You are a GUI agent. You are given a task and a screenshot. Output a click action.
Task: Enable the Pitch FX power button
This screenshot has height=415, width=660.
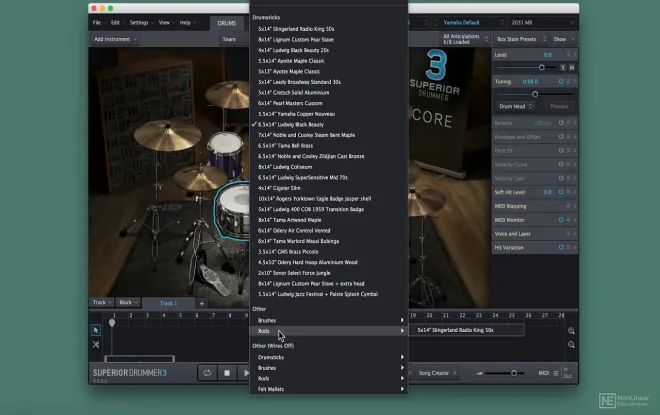click(561, 150)
